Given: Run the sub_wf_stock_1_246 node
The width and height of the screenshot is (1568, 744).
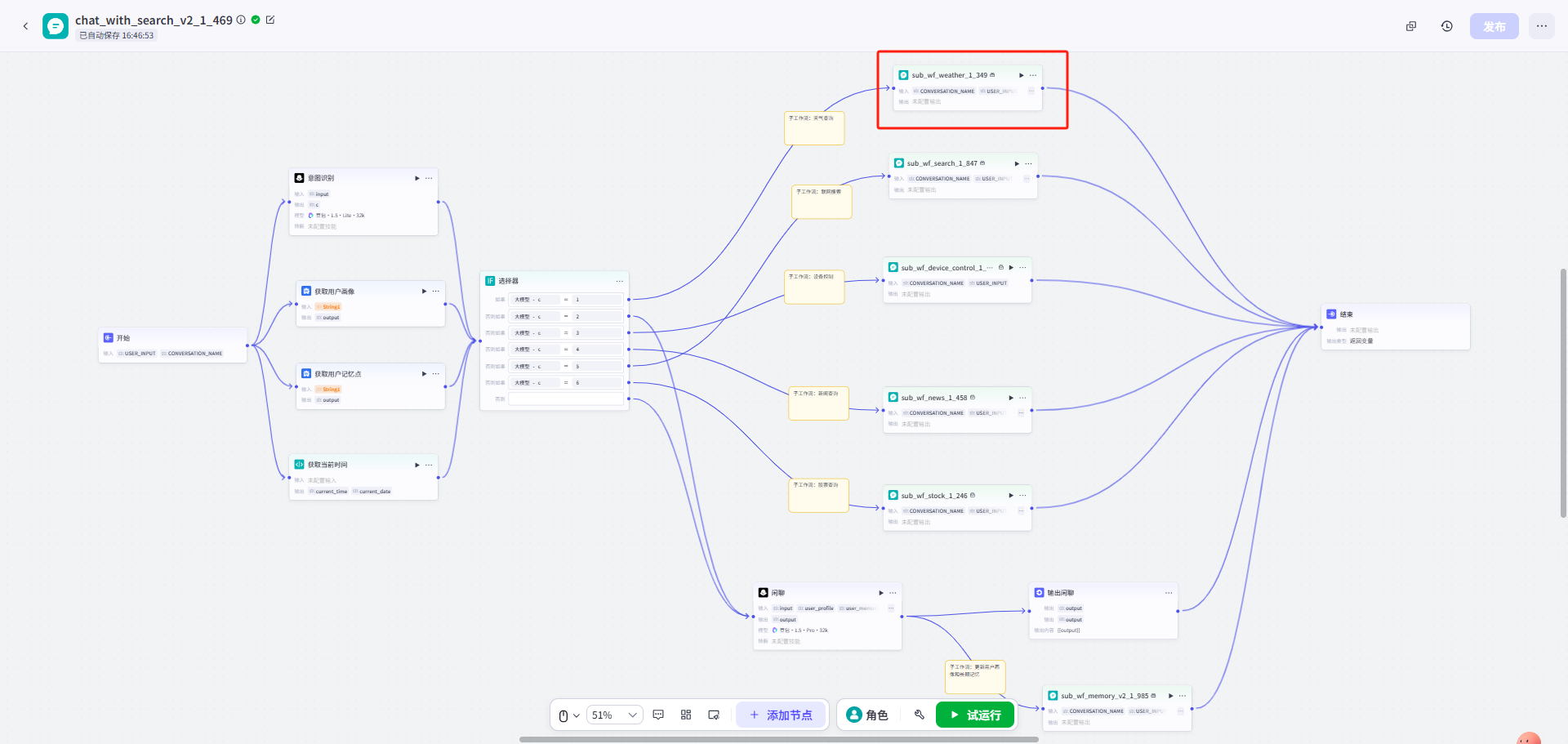Looking at the screenshot, I should click(x=1011, y=495).
